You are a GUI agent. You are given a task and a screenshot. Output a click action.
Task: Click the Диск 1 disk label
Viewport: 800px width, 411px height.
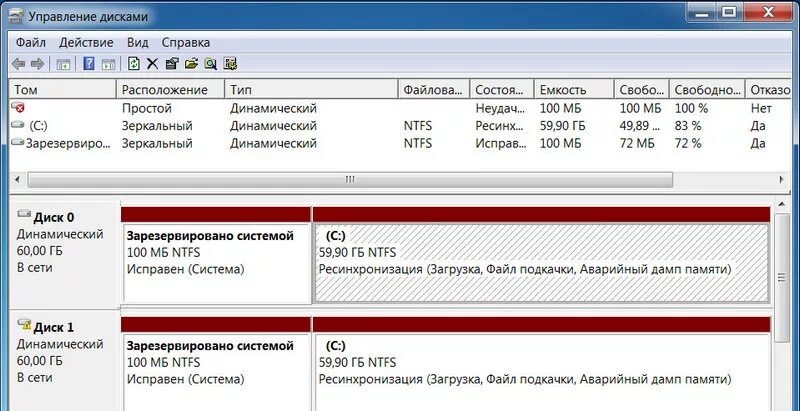(54, 327)
